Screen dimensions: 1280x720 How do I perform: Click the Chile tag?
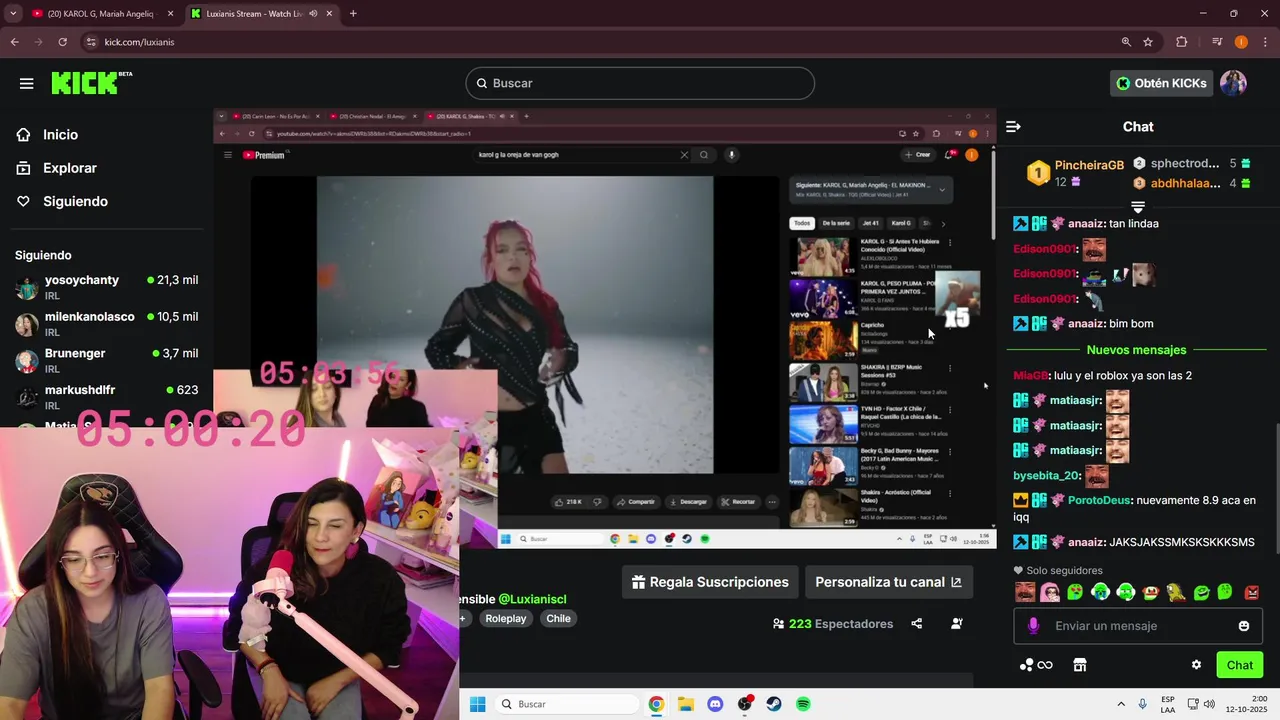tap(559, 619)
